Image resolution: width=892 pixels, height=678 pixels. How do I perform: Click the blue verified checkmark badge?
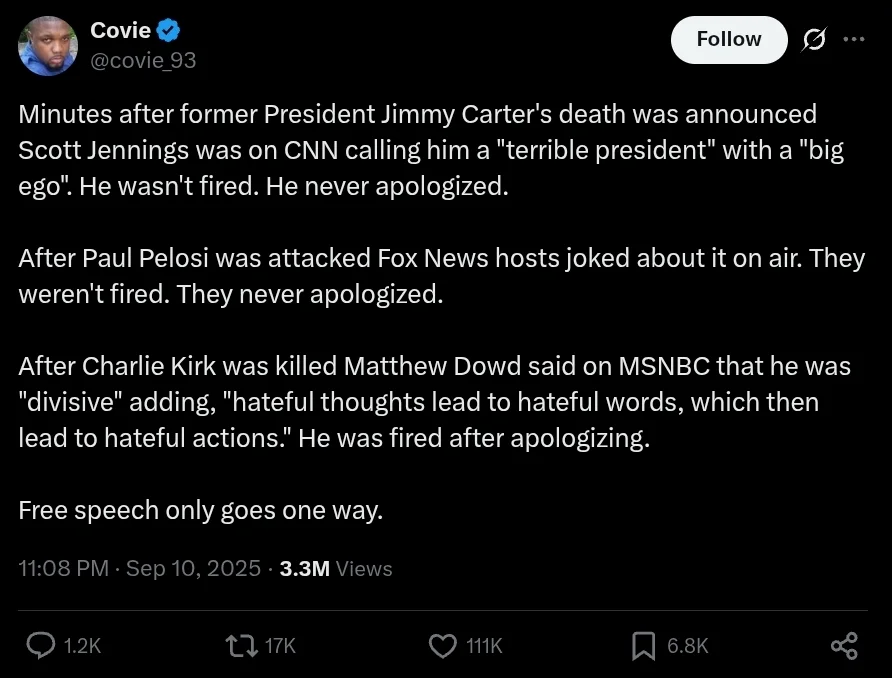click(170, 30)
